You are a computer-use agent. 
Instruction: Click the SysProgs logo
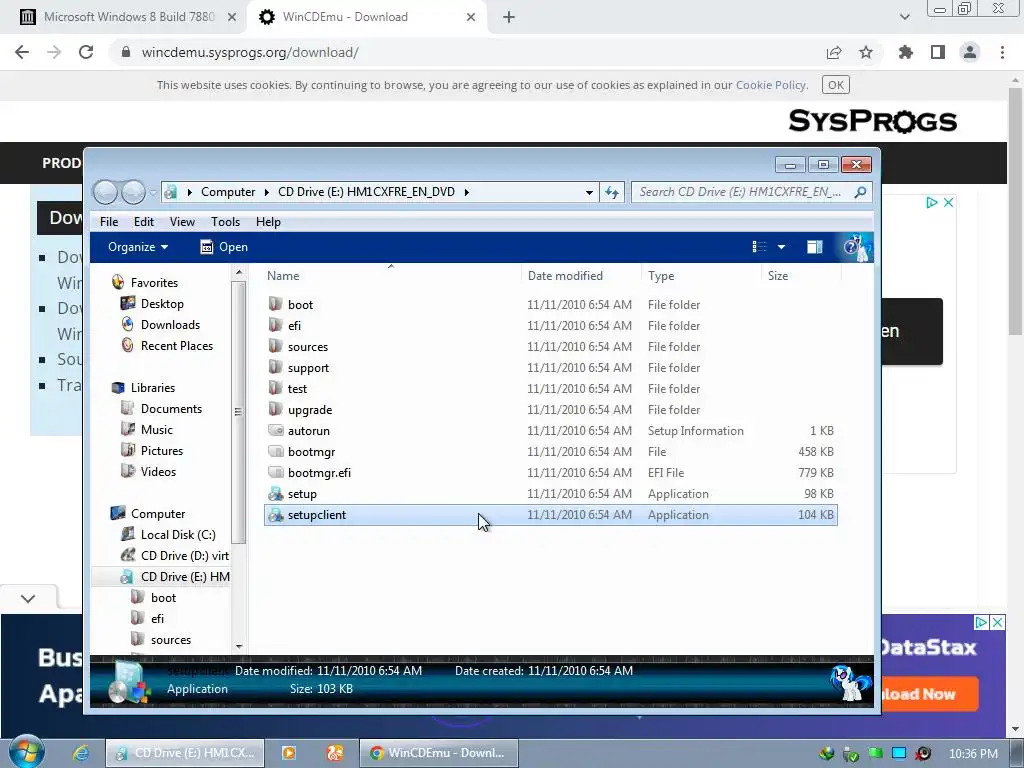873,121
